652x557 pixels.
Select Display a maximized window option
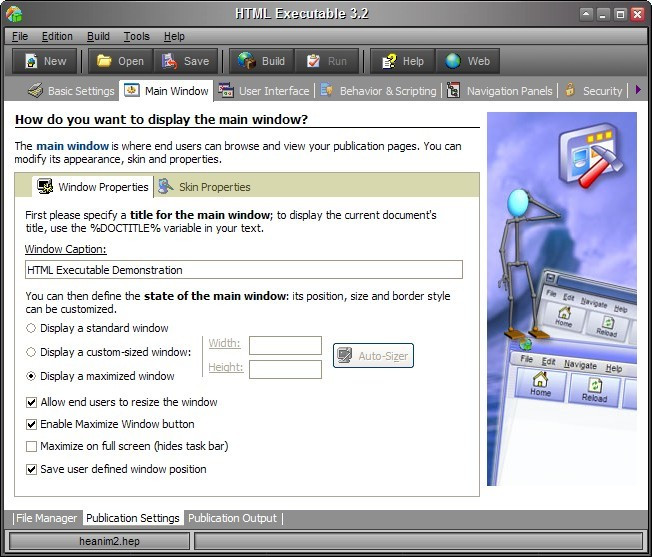point(100,376)
